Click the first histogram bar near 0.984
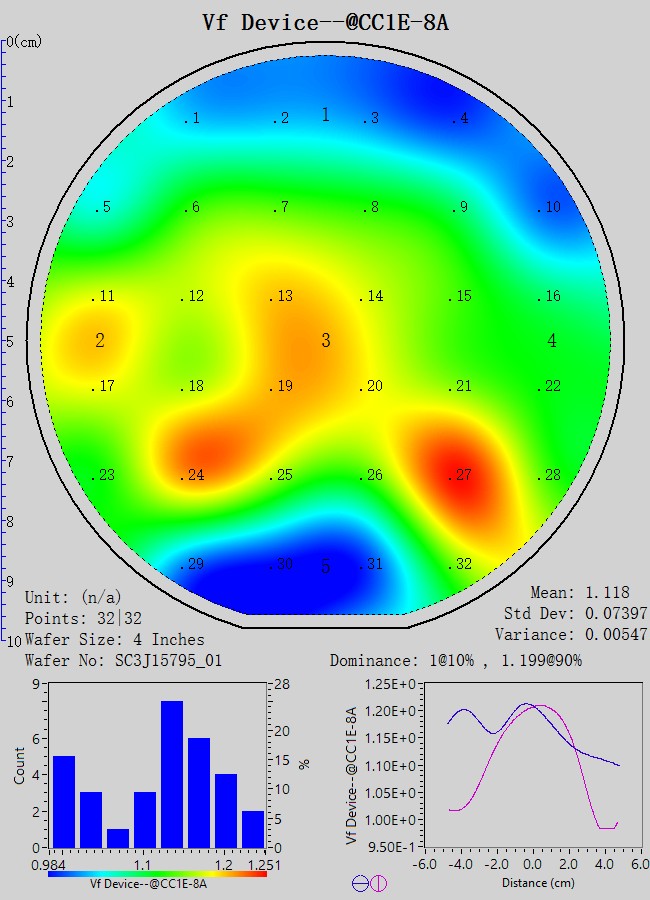The height and width of the screenshot is (900, 650). (x=64, y=801)
